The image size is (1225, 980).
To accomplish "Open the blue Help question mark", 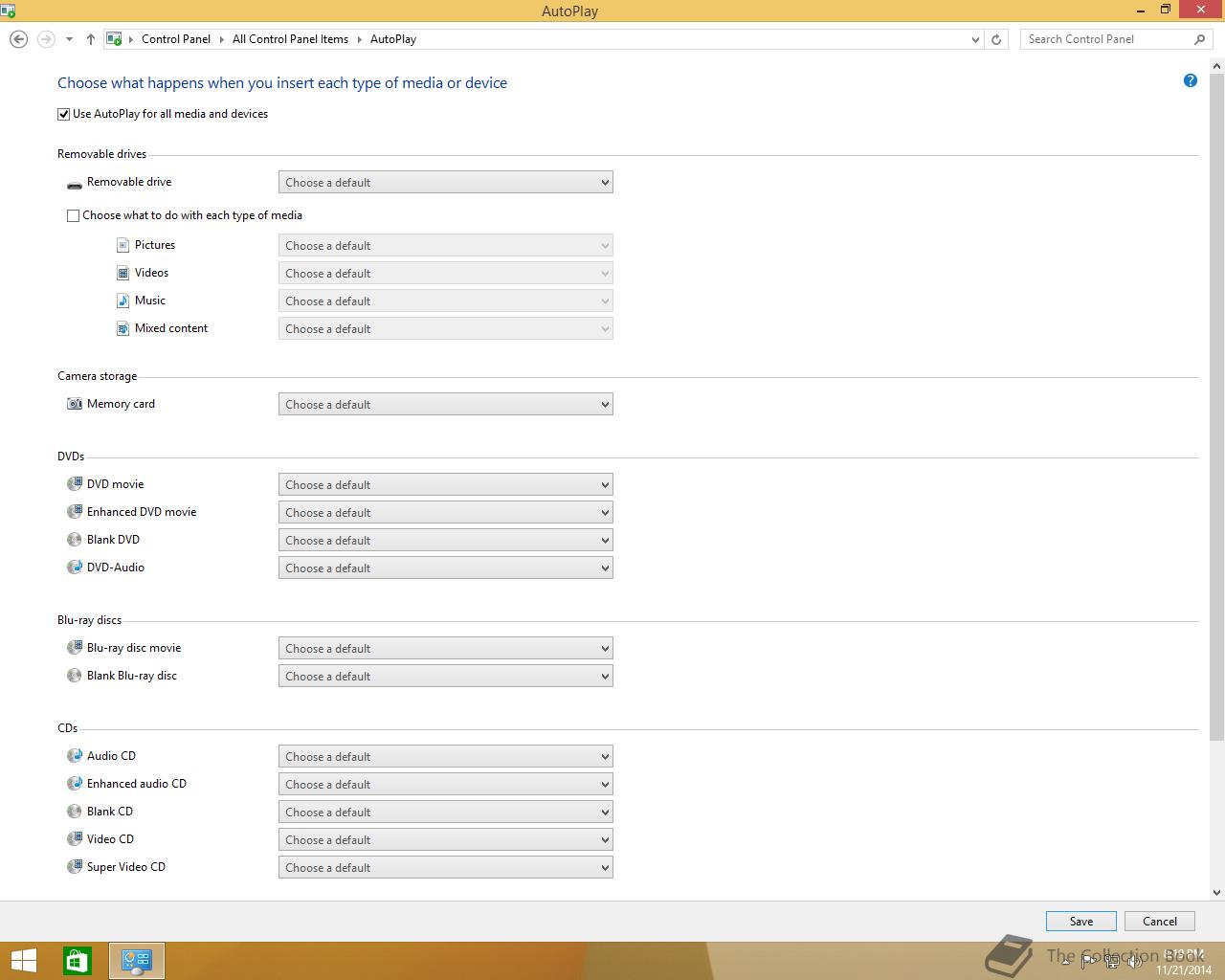I will (x=1191, y=80).
